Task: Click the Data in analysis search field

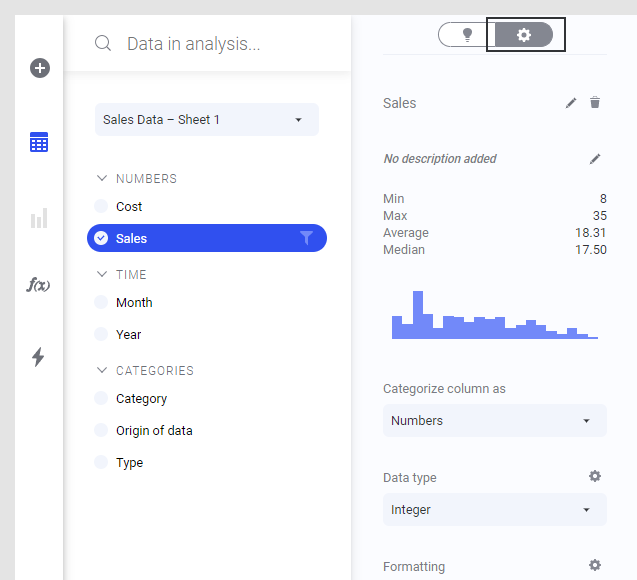Action: 220,44
